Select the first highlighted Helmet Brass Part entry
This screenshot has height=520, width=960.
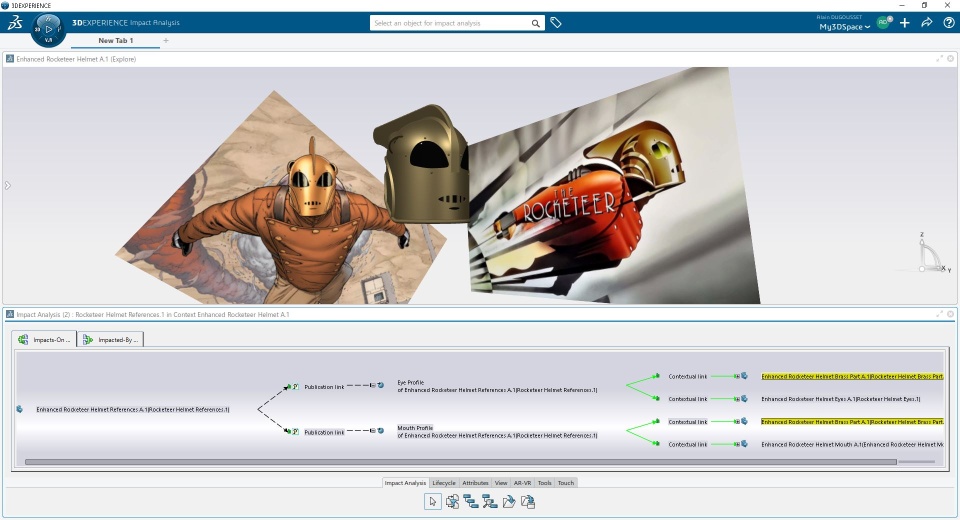[x=852, y=376]
